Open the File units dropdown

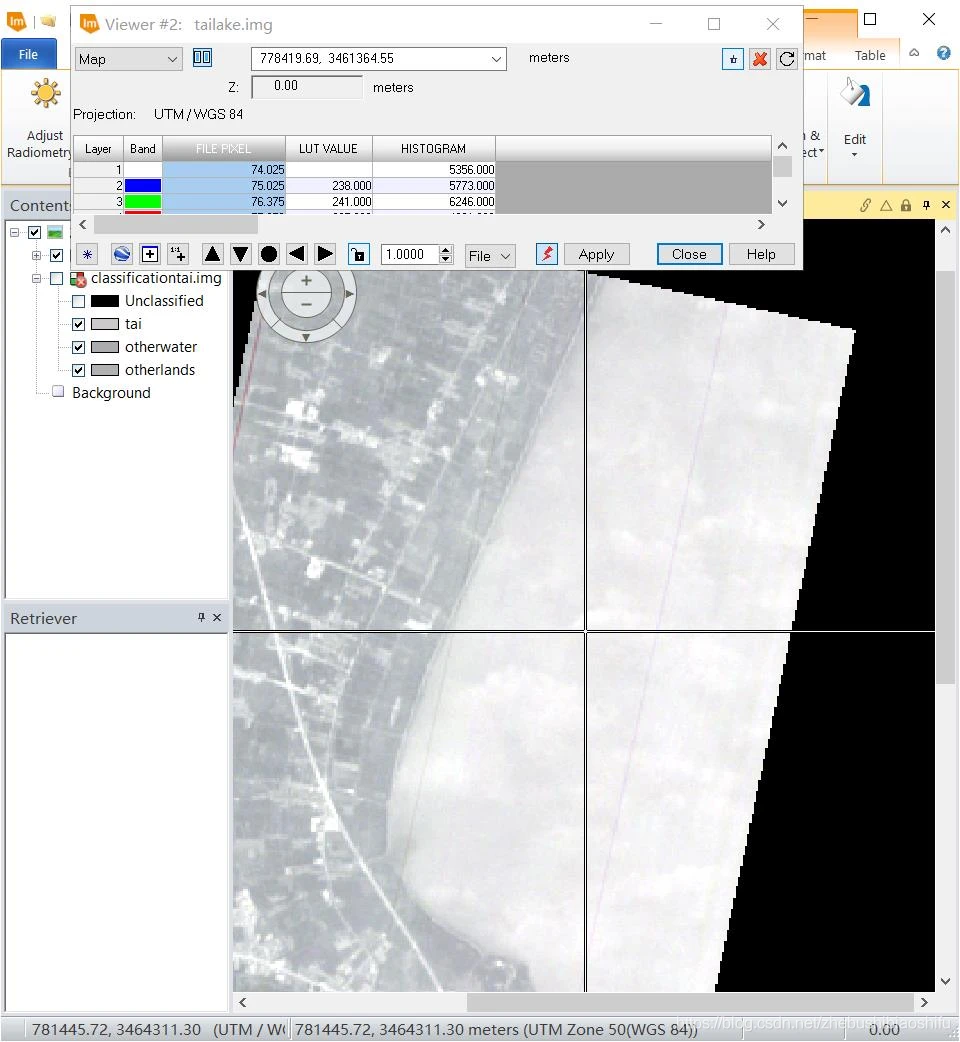(x=490, y=255)
